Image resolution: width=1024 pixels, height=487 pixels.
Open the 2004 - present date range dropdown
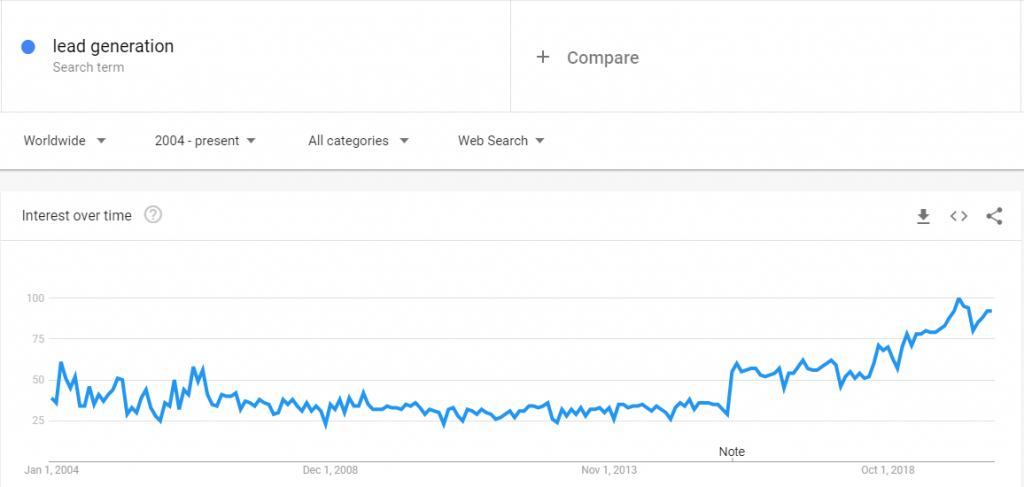pyautogui.click(x=205, y=140)
